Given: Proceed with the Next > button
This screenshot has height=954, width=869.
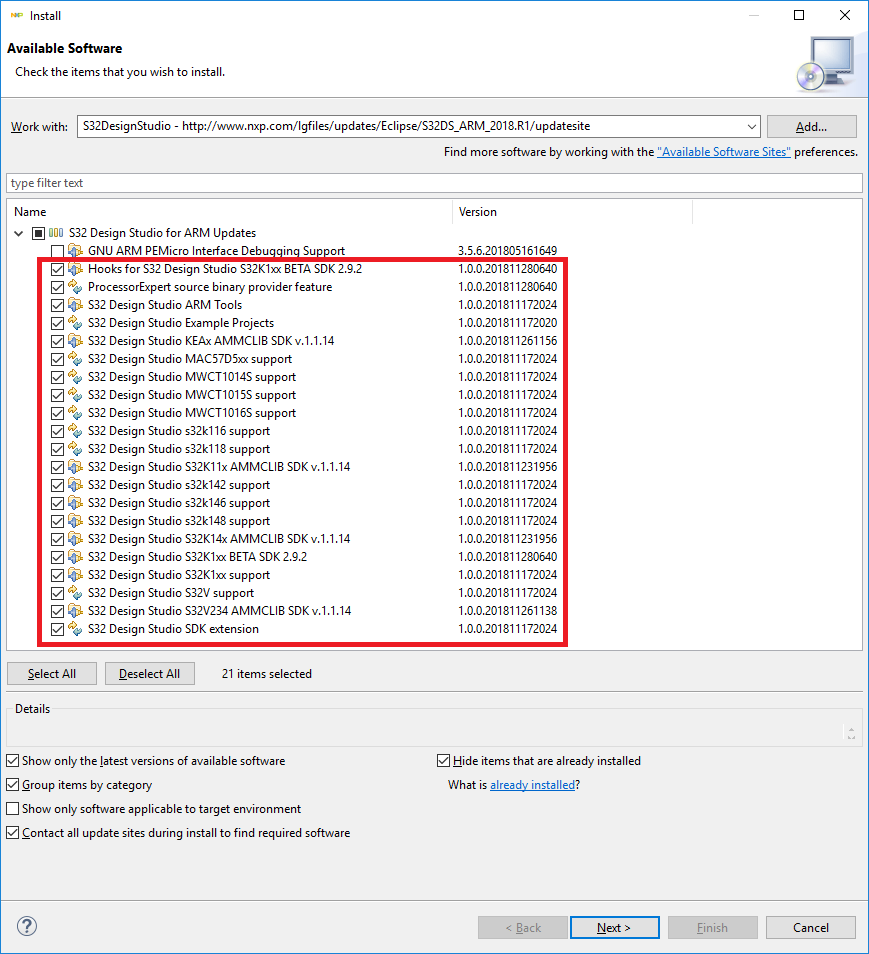Looking at the screenshot, I should (615, 927).
